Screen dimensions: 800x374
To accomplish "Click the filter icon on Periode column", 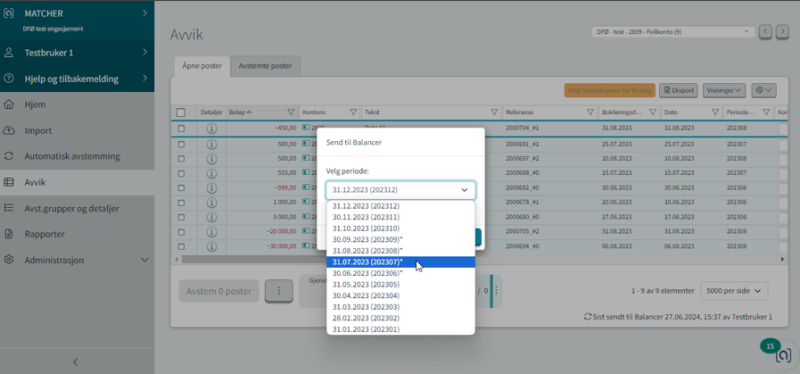I will [x=766, y=112].
